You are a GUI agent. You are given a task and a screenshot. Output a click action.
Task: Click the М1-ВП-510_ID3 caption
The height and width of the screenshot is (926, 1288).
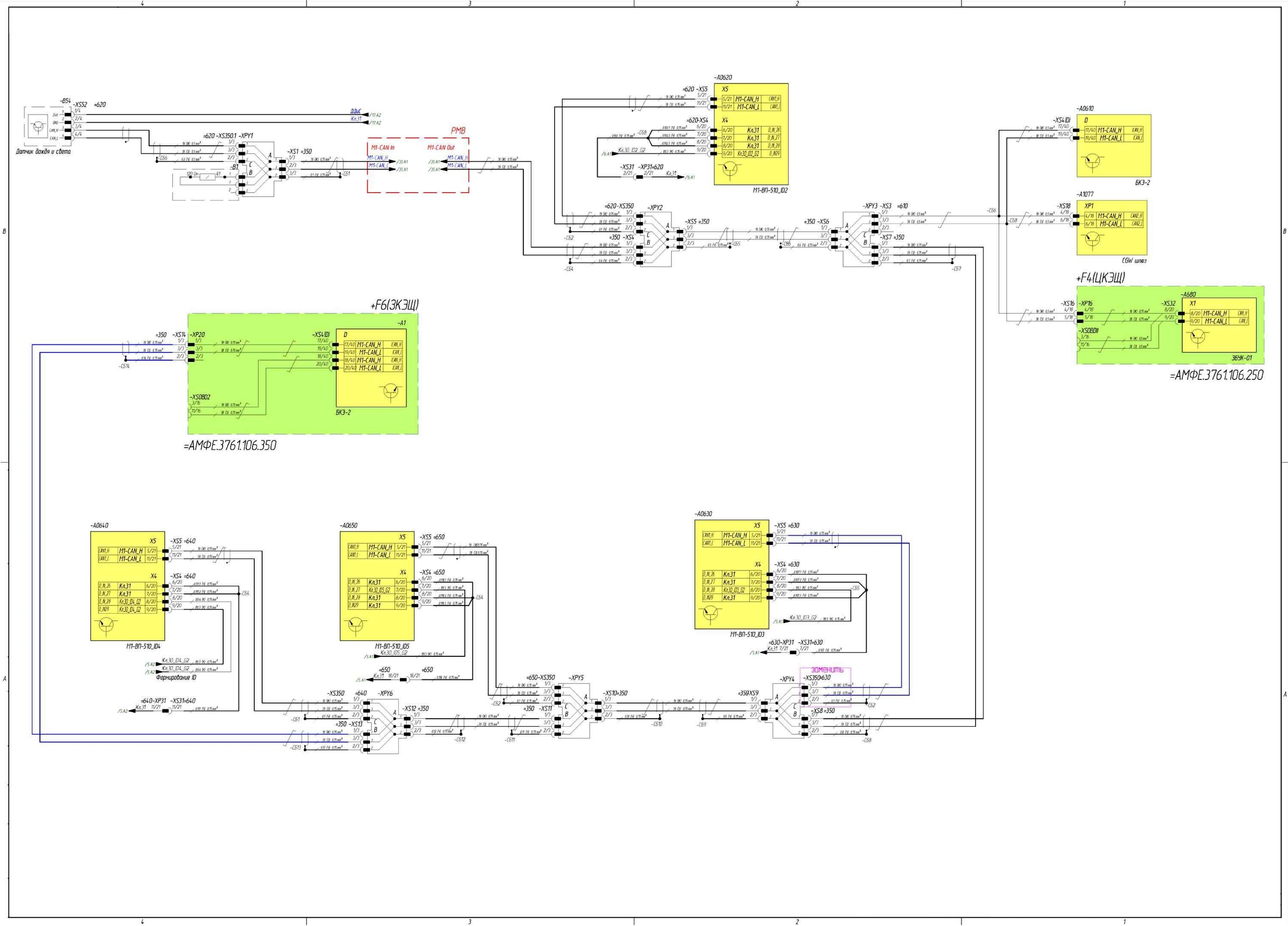[x=747, y=635]
